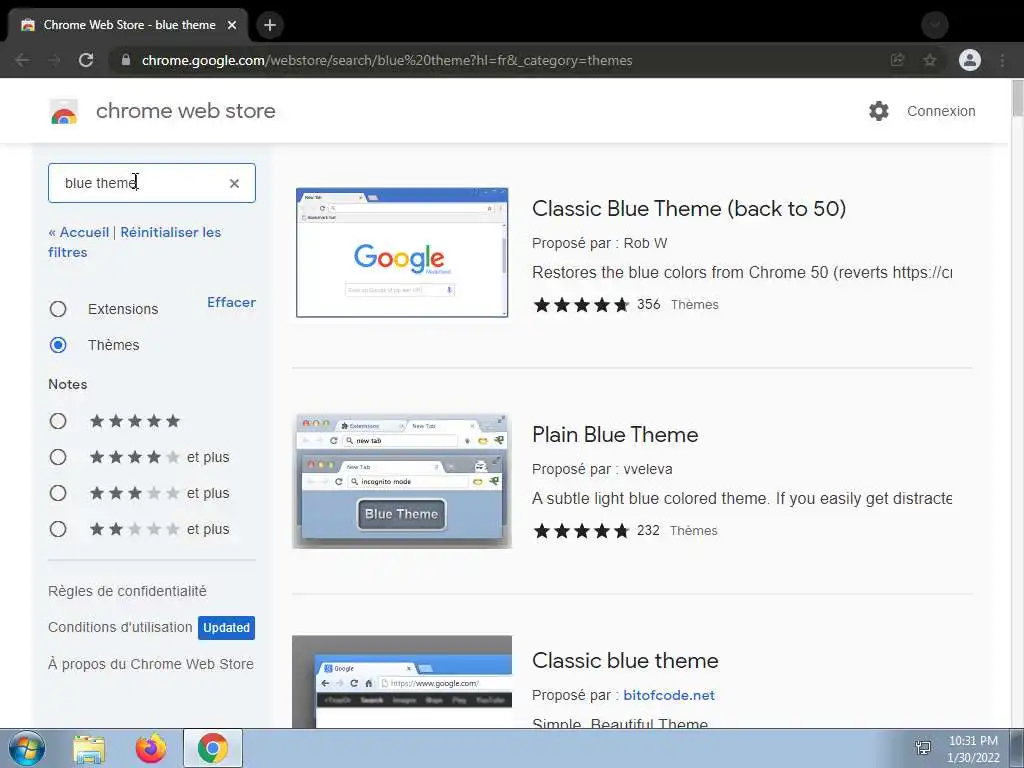Click Classic Blue Theme (back to 50) thumbnail
This screenshot has height=768, width=1024.
click(x=402, y=253)
